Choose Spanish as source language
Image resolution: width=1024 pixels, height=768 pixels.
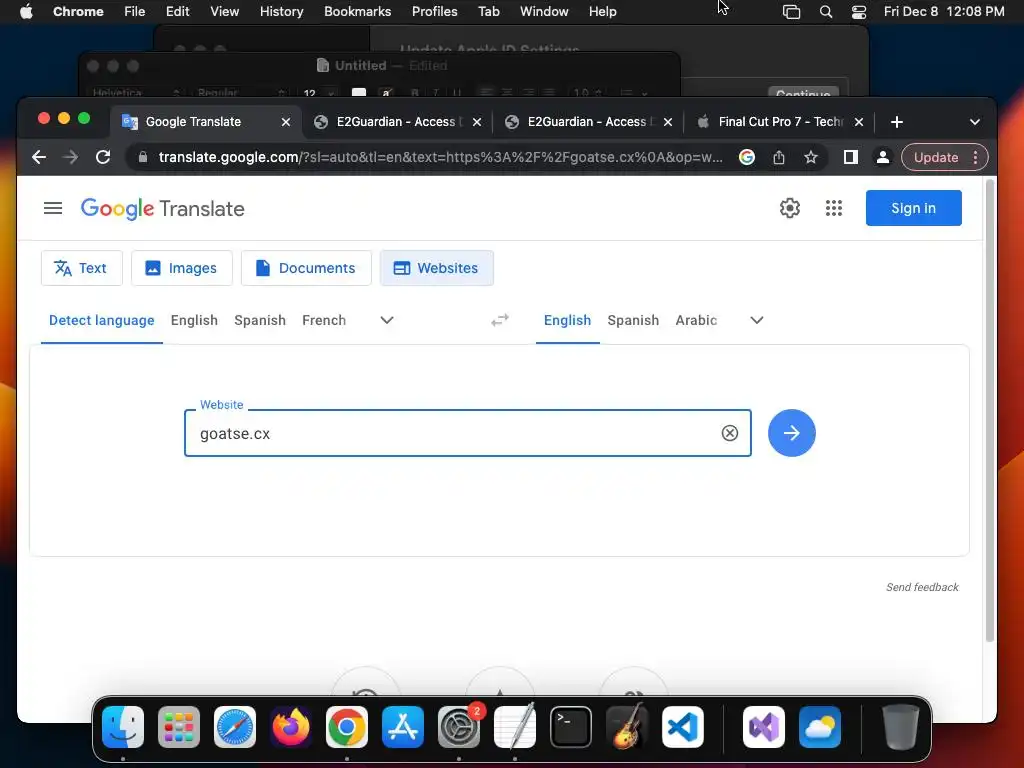pos(260,321)
